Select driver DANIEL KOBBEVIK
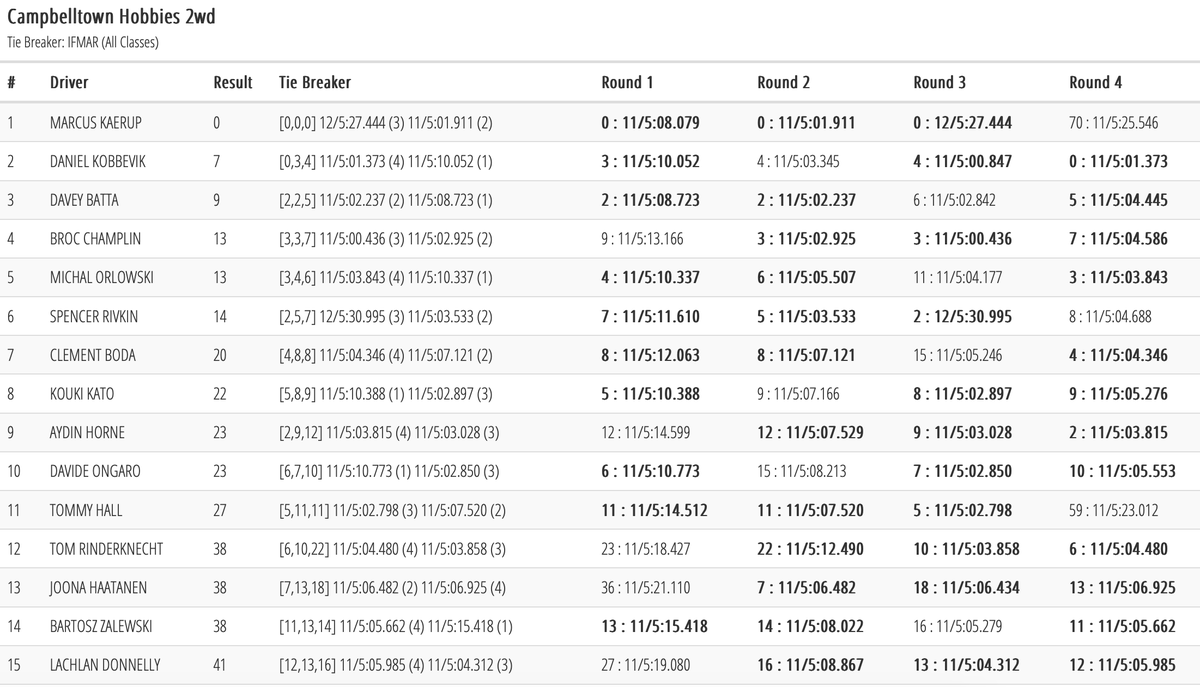This screenshot has height=687, width=1200. (x=98, y=161)
